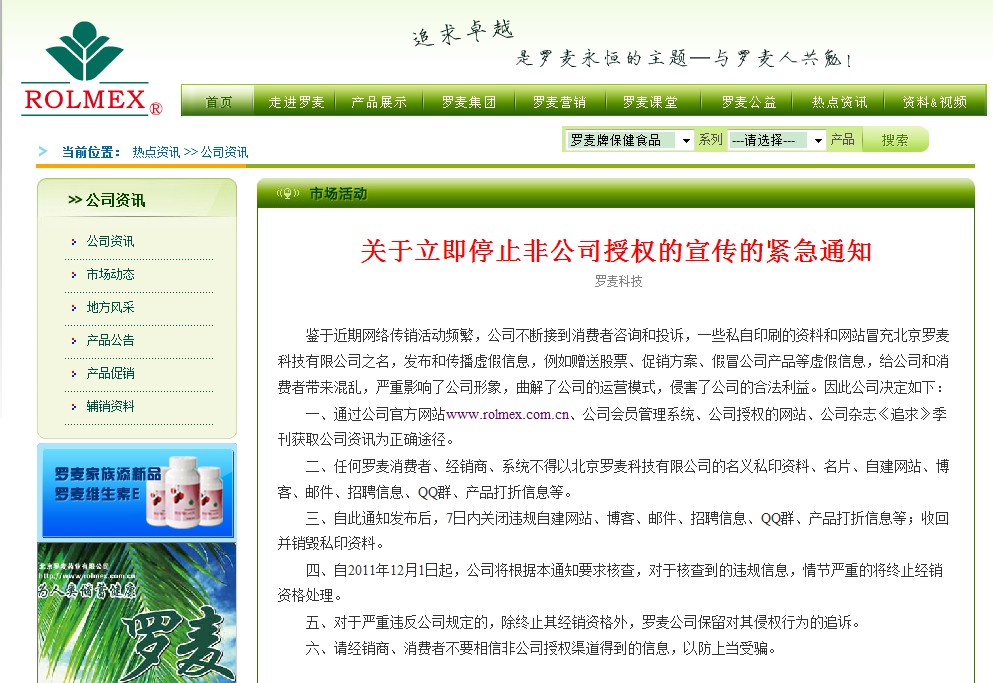Open 罗麦营销 navigation item

(x=560, y=101)
